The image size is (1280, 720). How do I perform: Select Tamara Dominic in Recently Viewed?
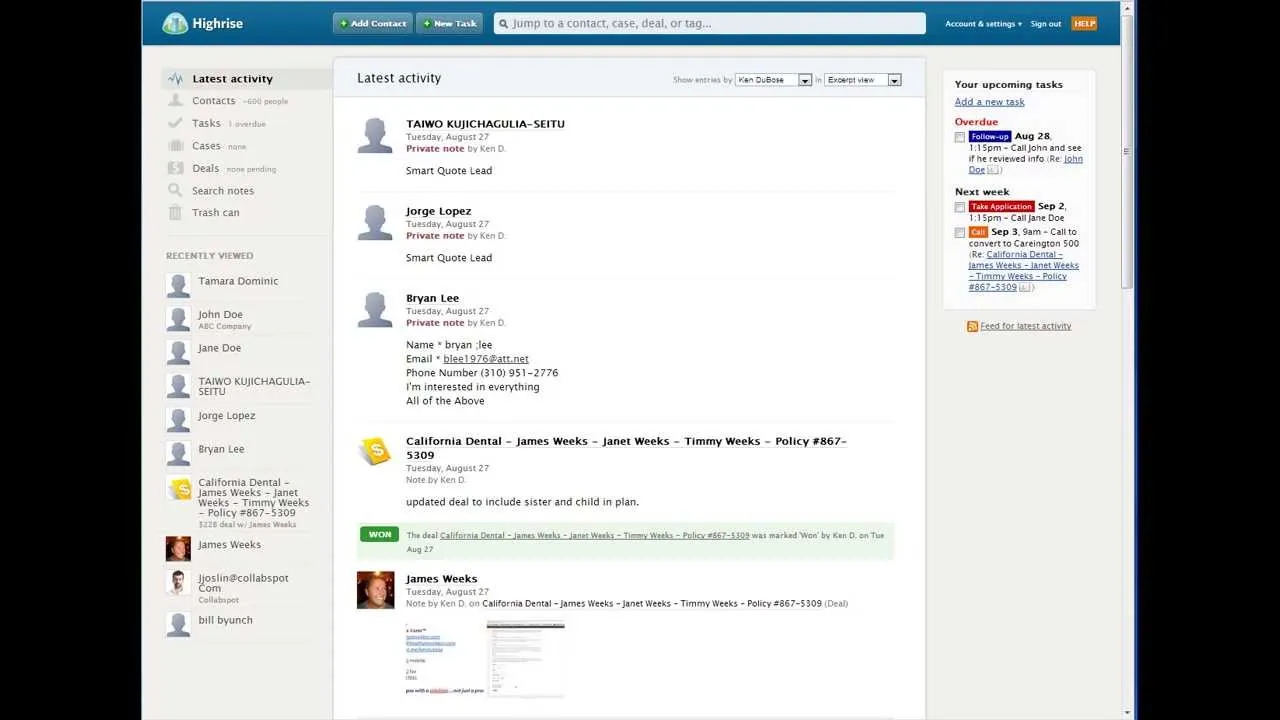pyautogui.click(x=238, y=281)
